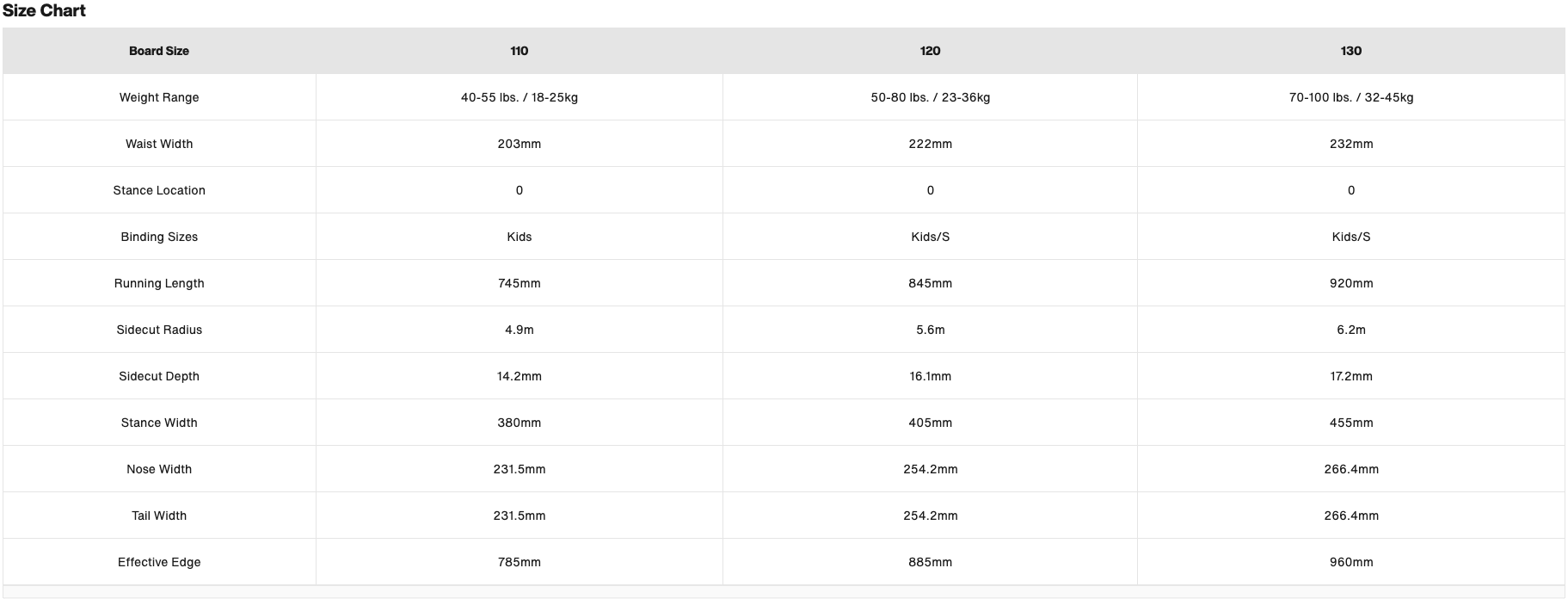The image size is (1568, 599).
Task: Click the Sidecut Radius row label
Action: click(159, 330)
